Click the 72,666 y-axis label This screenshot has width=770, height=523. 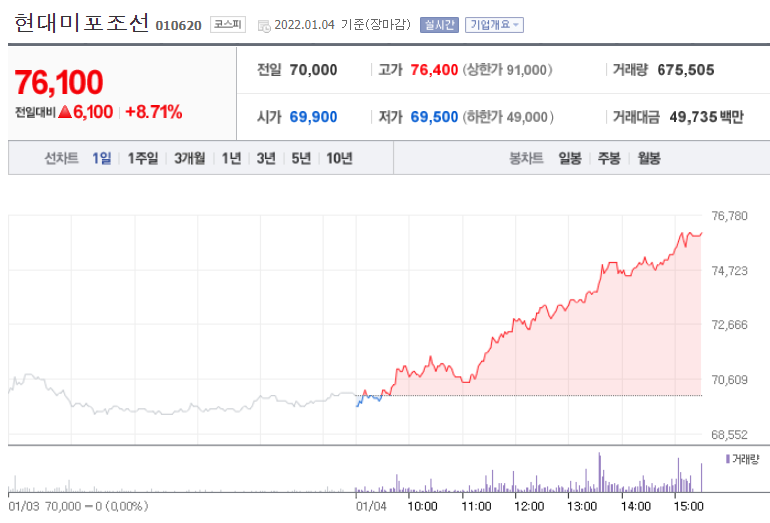coord(729,325)
